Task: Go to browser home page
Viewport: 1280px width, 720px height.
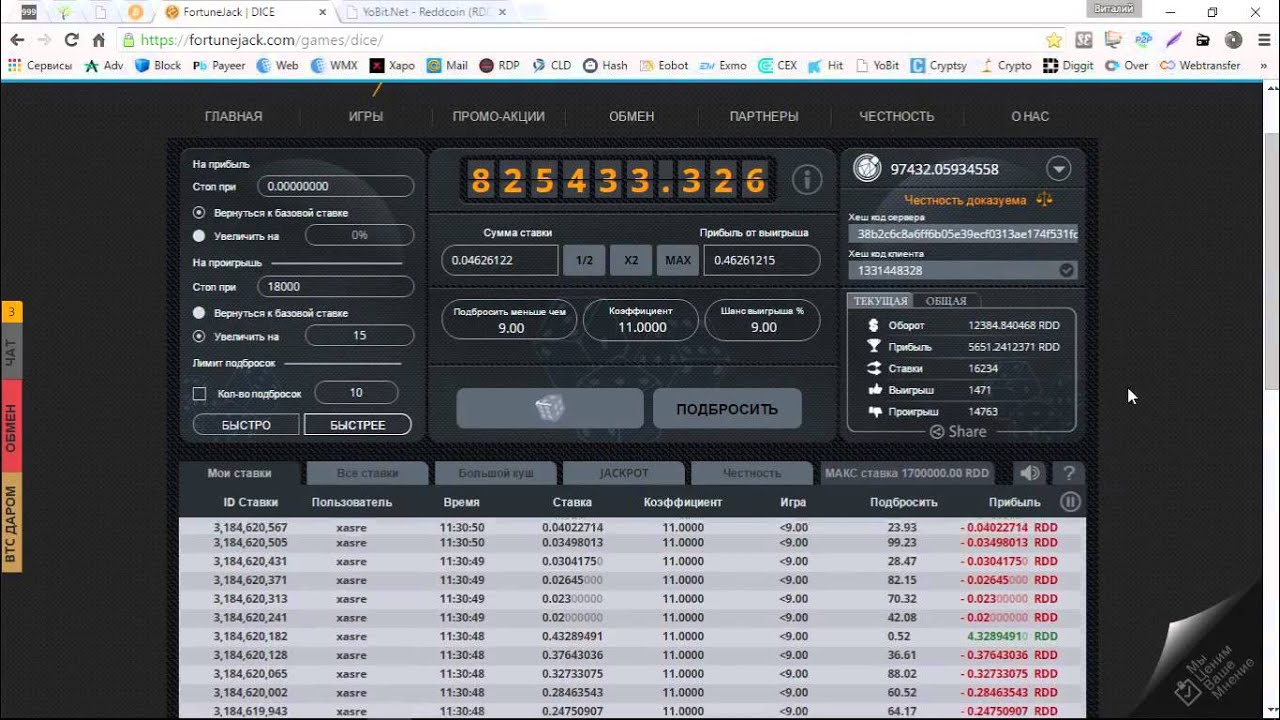Action: 98,40
